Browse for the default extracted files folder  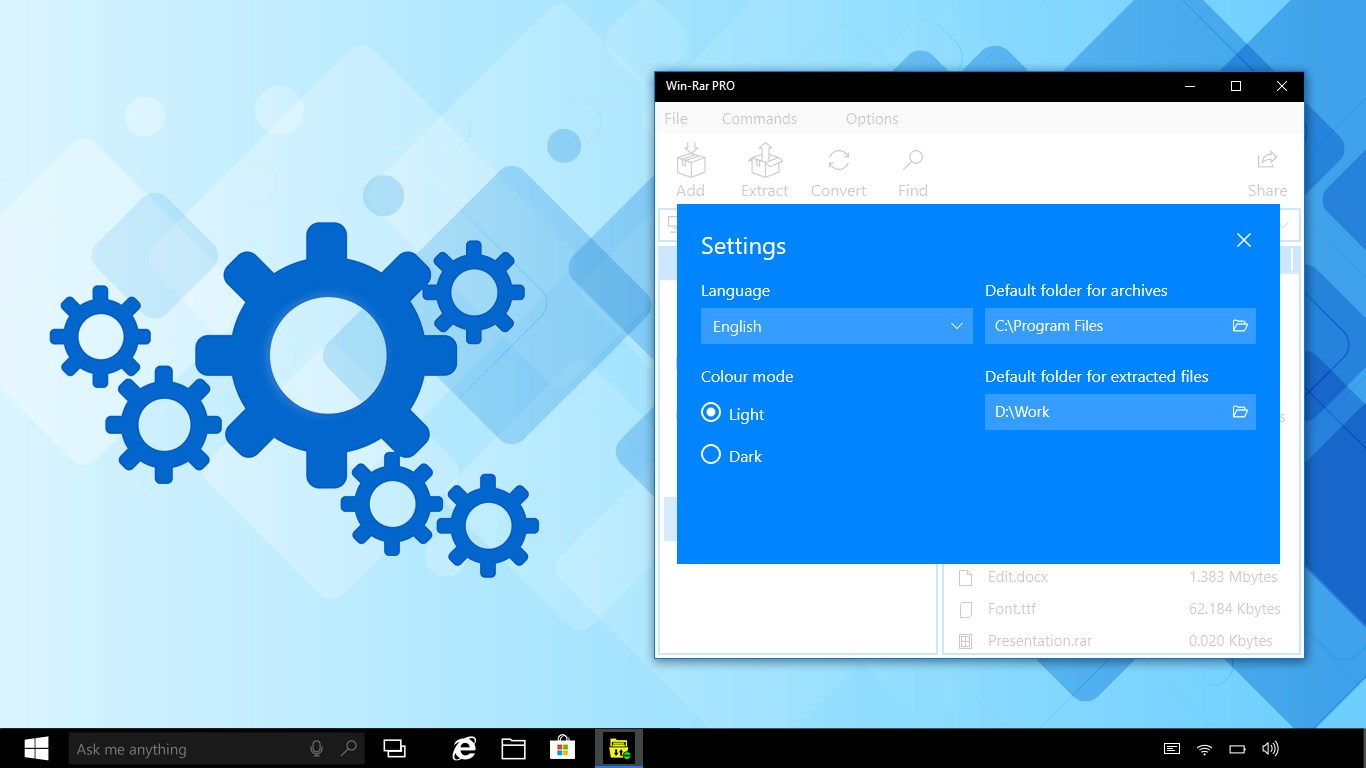tap(1240, 412)
